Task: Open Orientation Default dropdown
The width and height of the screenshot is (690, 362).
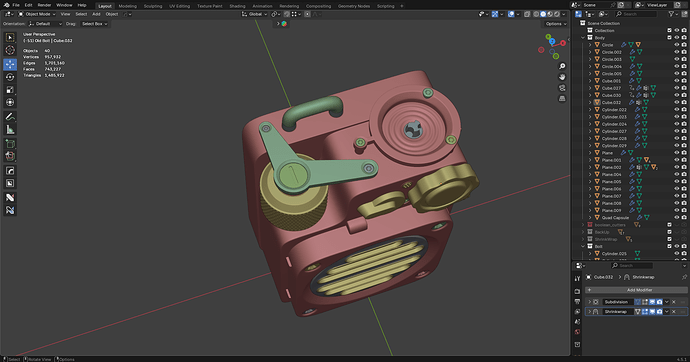Action: click(45, 24)
